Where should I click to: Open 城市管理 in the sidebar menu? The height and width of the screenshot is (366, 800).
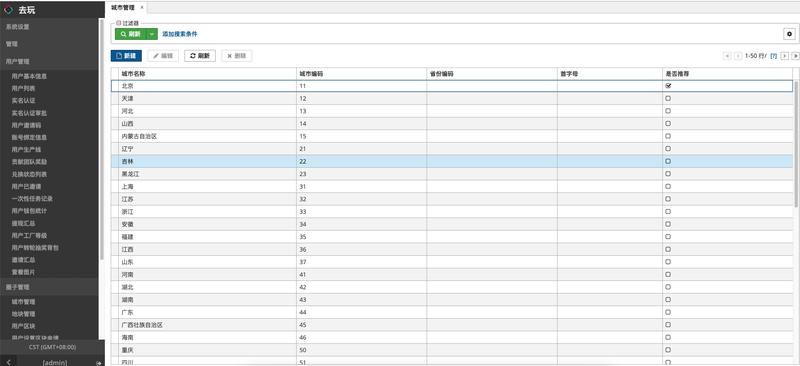pyautogui.click(x=23, y=302)
